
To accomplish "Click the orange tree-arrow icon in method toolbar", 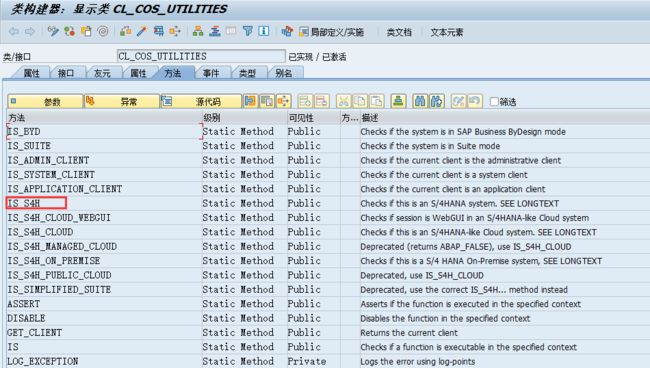I will click(284, 102).
